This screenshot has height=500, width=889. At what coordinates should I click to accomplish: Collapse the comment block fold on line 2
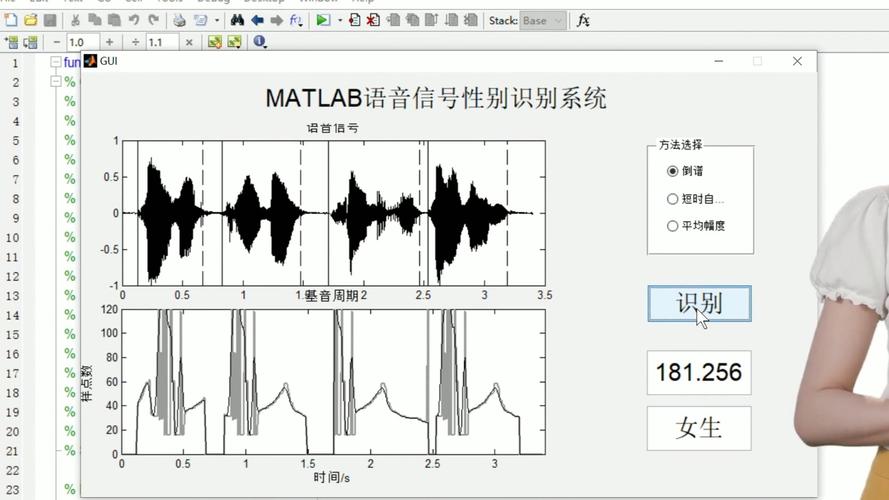(56, 82)
